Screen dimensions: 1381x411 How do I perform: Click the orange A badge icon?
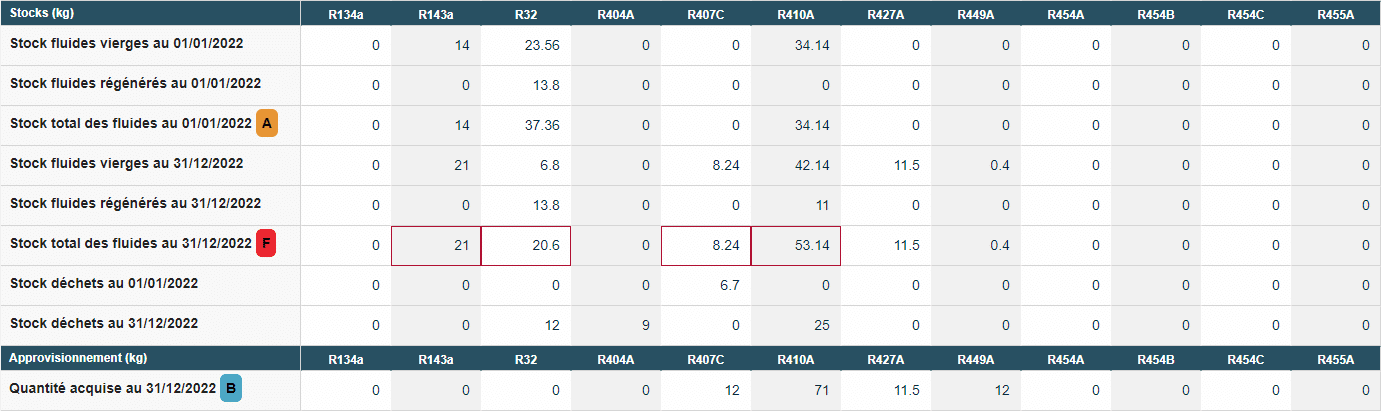coord(267,124)
